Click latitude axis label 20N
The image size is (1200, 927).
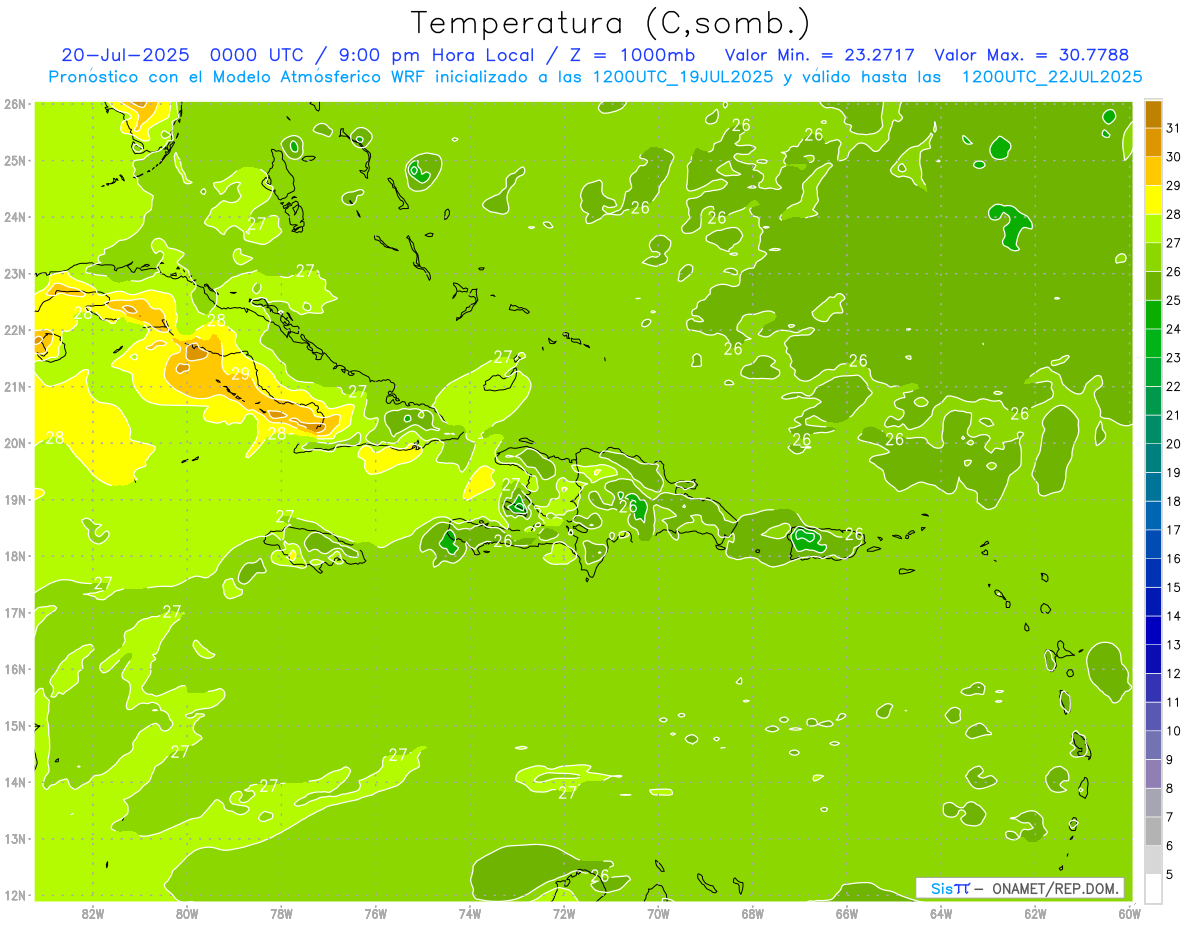[15, 443]
